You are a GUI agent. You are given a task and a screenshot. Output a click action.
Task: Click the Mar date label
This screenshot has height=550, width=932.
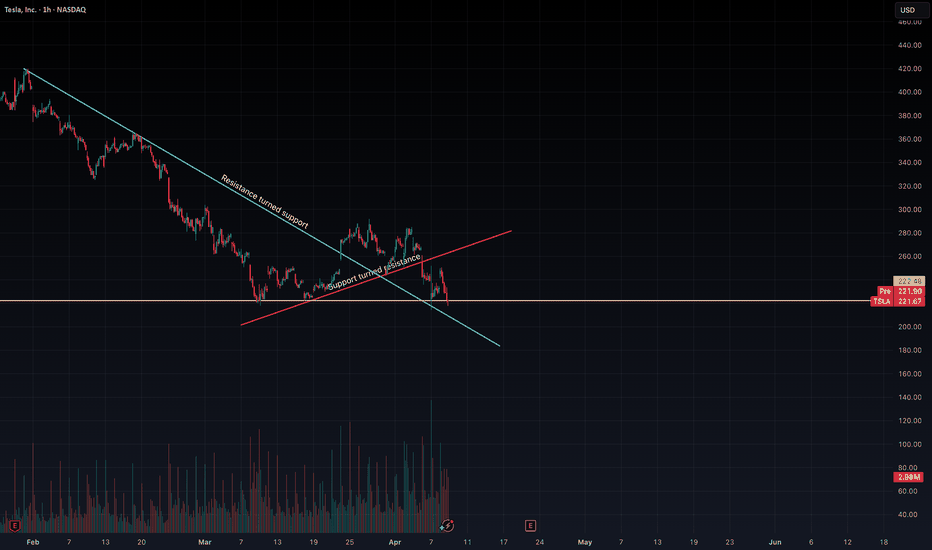(204, 542)
